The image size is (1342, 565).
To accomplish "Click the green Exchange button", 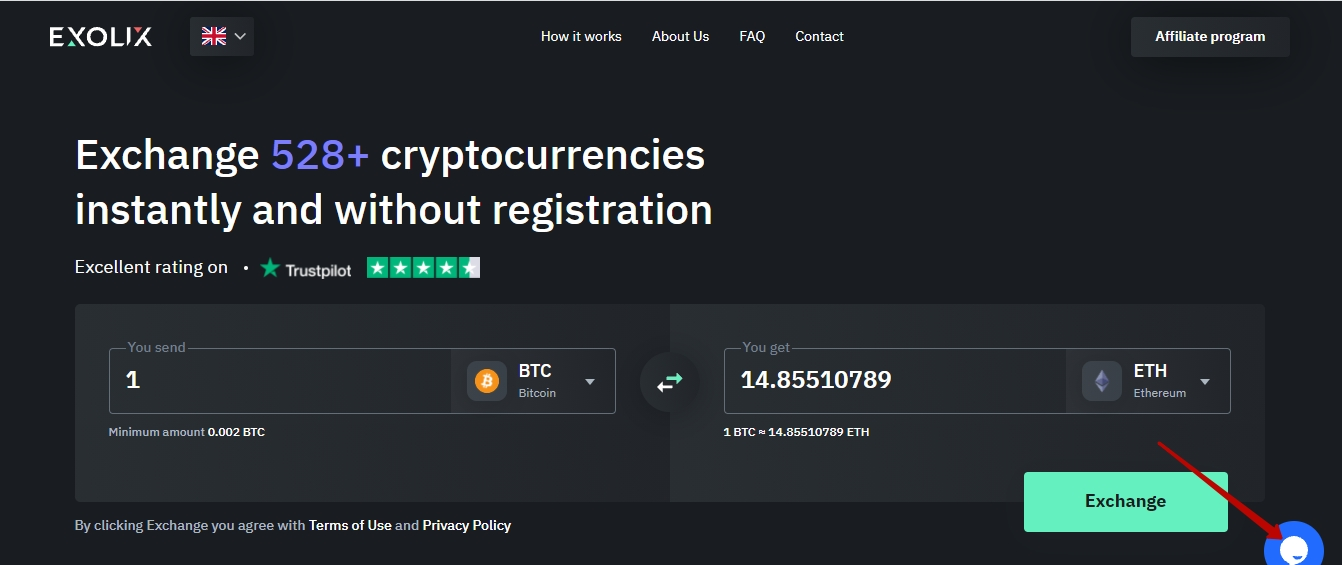I will tap(1126, 502).
